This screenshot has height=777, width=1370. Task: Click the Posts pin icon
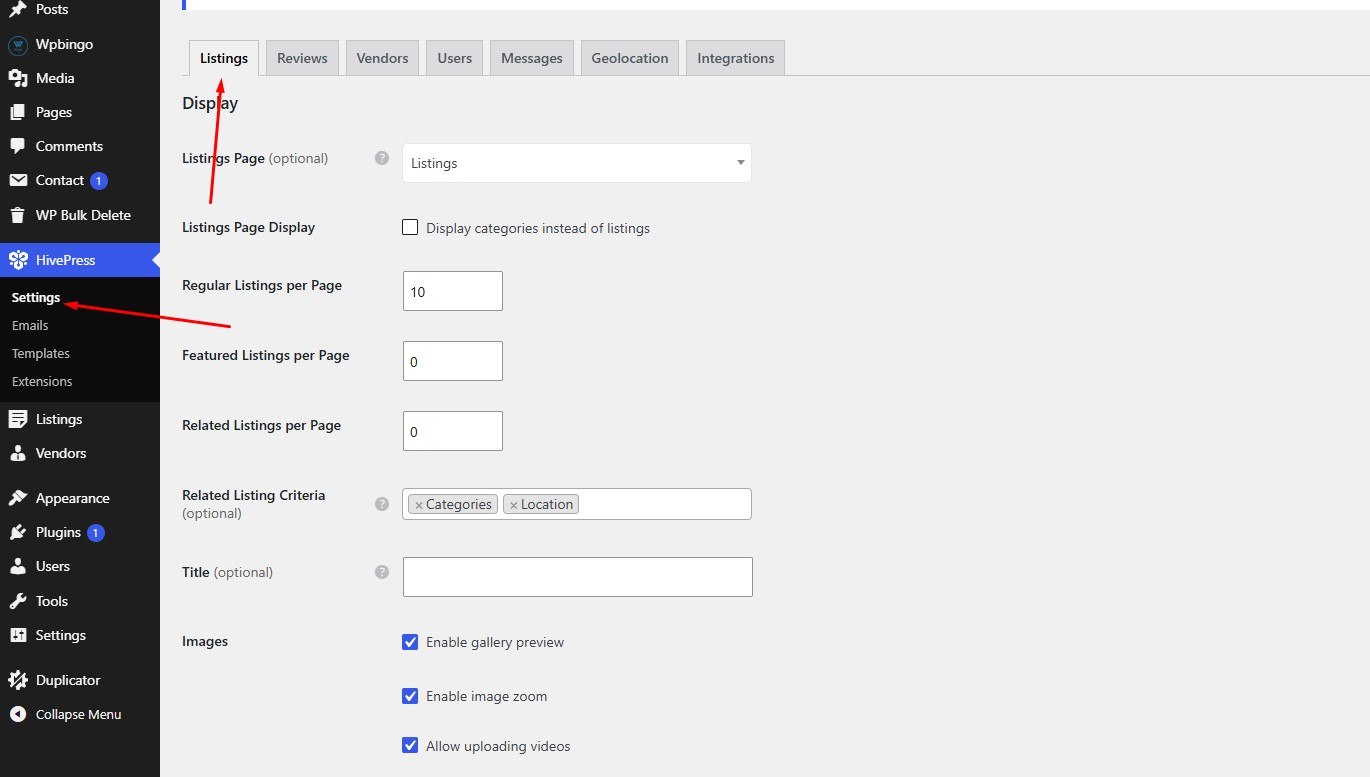tap(17, 10)
